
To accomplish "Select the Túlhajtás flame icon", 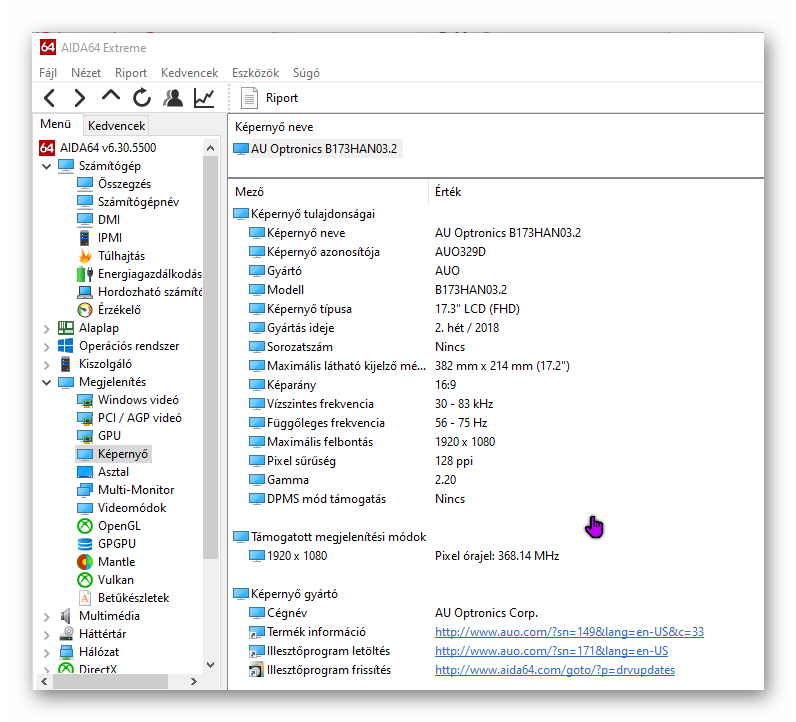I will 85,256.
